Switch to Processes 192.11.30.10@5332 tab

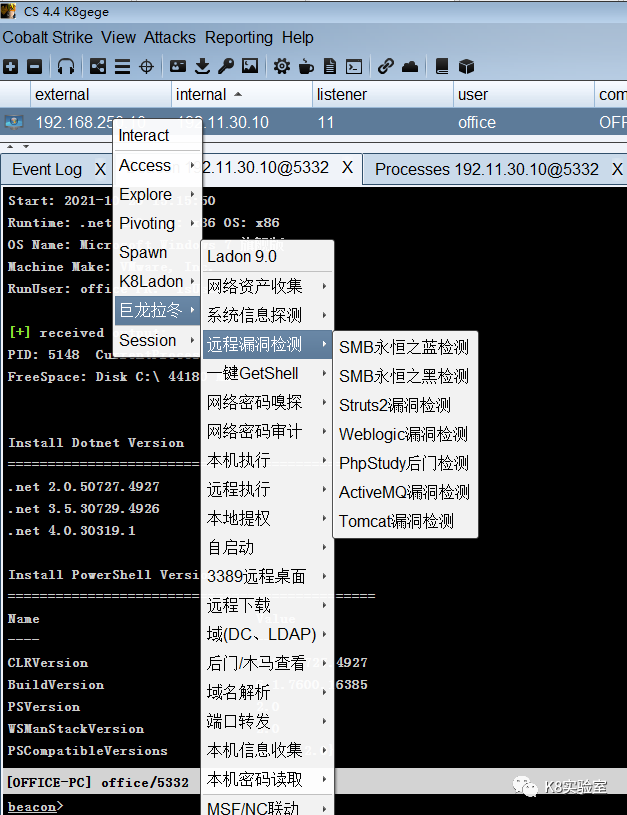click(x=487, y=169)
